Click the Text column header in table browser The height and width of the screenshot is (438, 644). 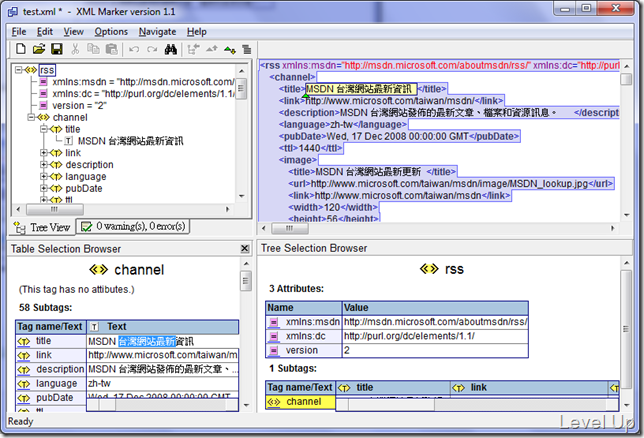(x=163, y=327)
